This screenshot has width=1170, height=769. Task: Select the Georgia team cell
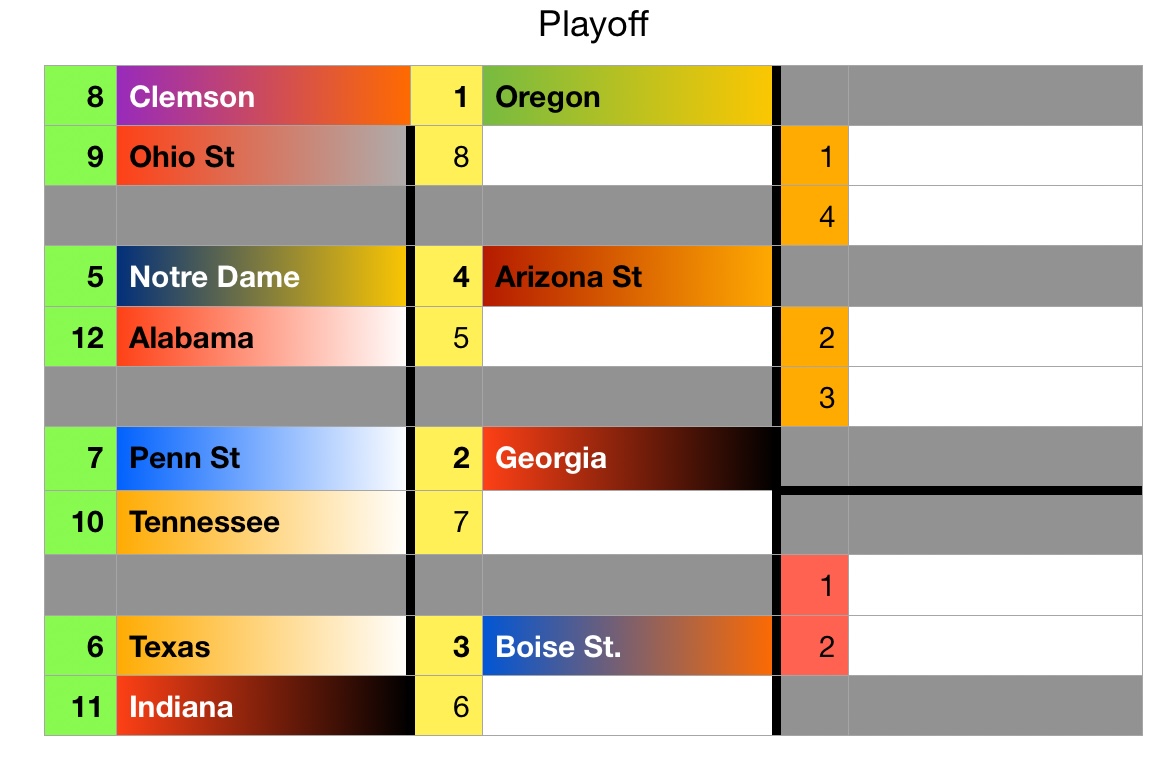click(x=627, y=458)
